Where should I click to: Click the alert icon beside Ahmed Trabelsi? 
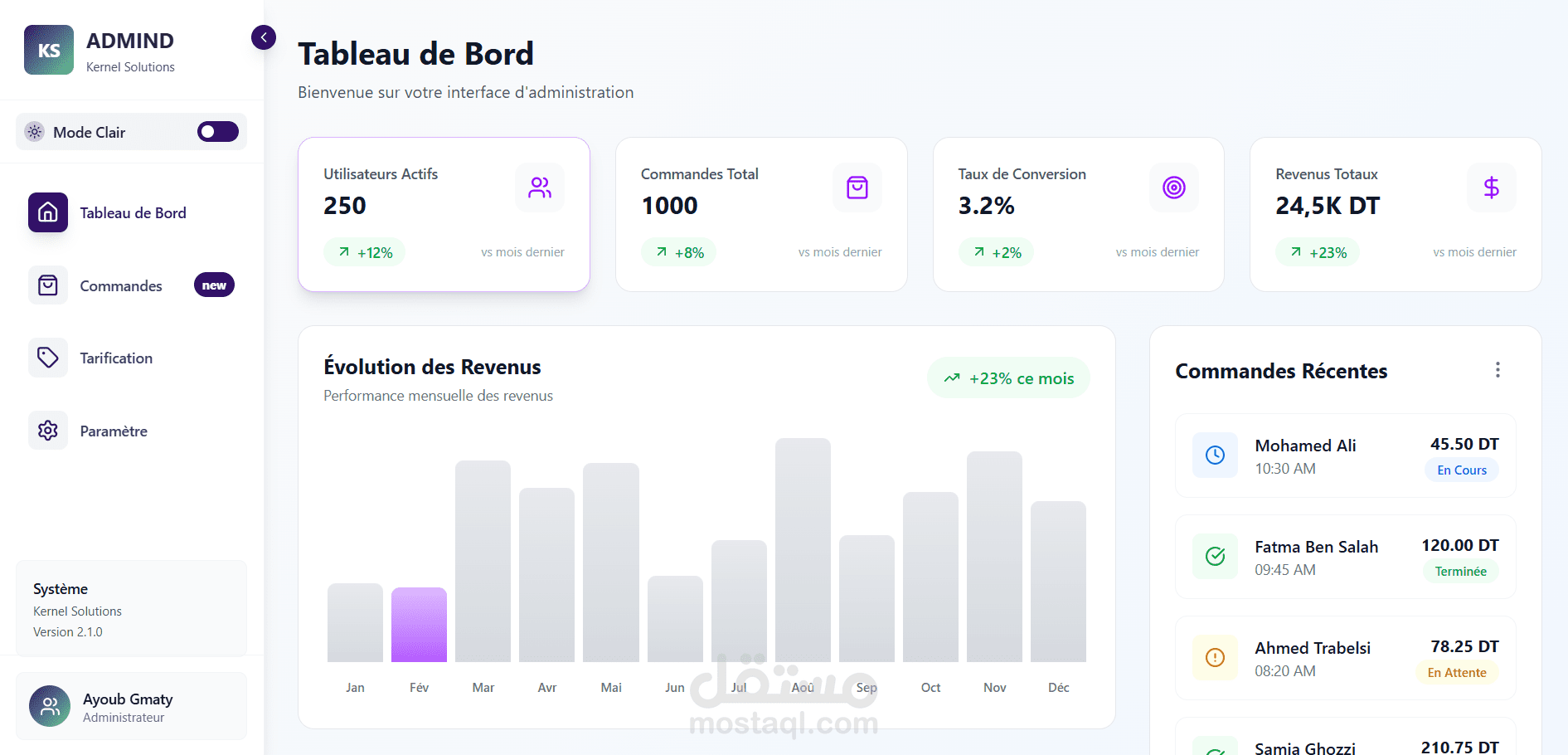(x=1215, y=657)
